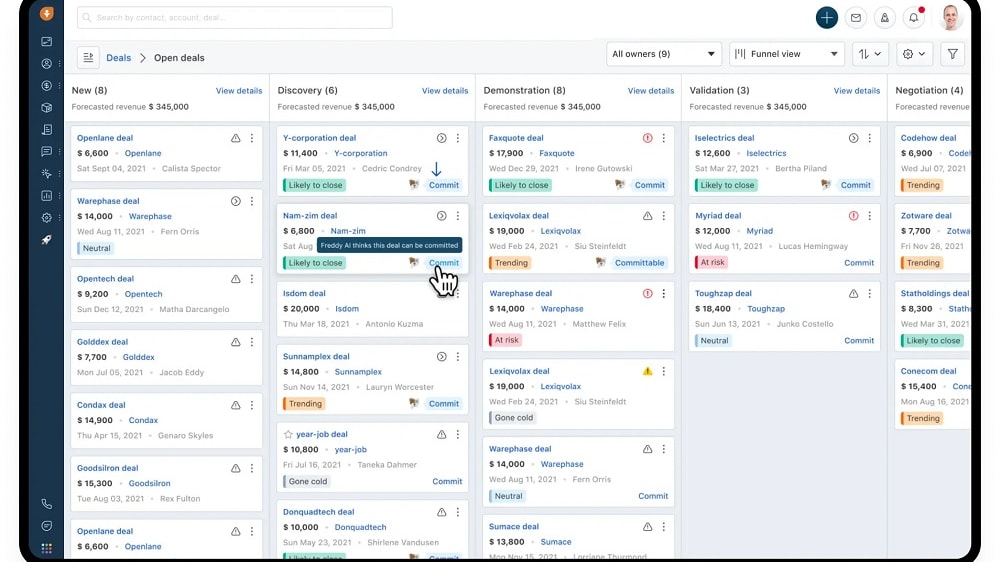Screen dimensions: 1000x562
Task: Open reports chart icon in sidebar
Action: coord(47,196)
